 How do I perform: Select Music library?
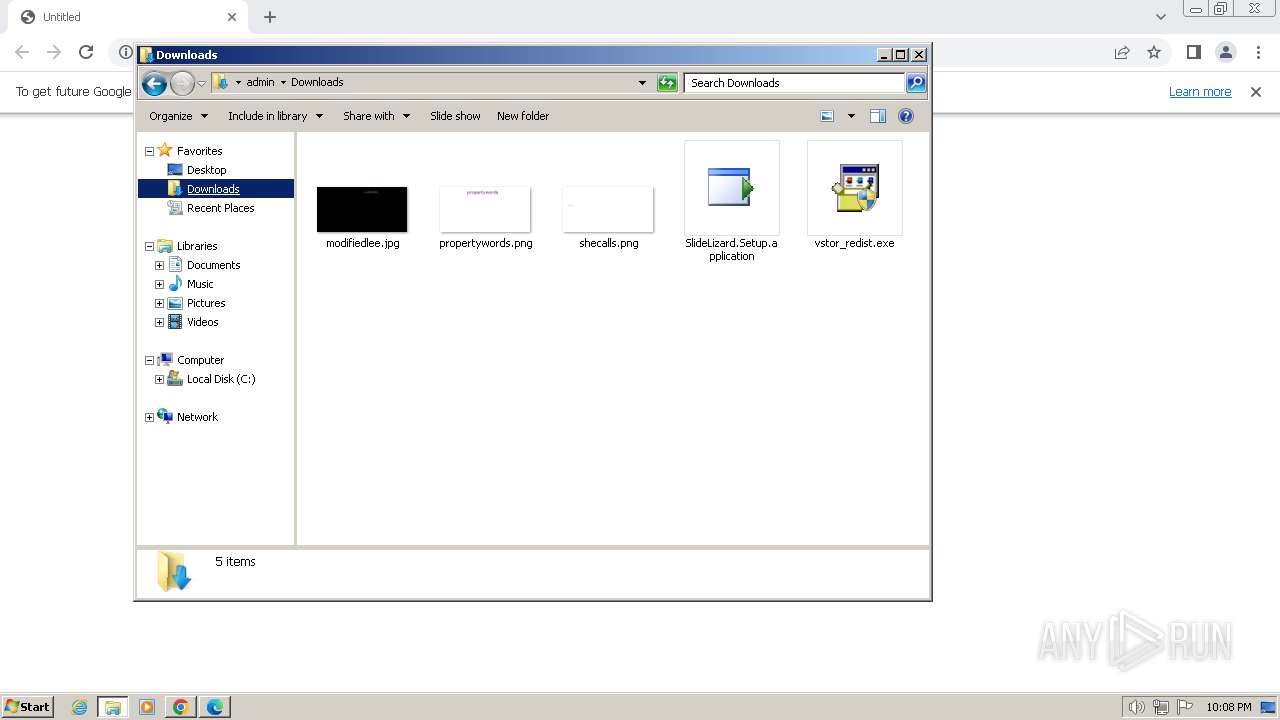[x=200, y=284]
